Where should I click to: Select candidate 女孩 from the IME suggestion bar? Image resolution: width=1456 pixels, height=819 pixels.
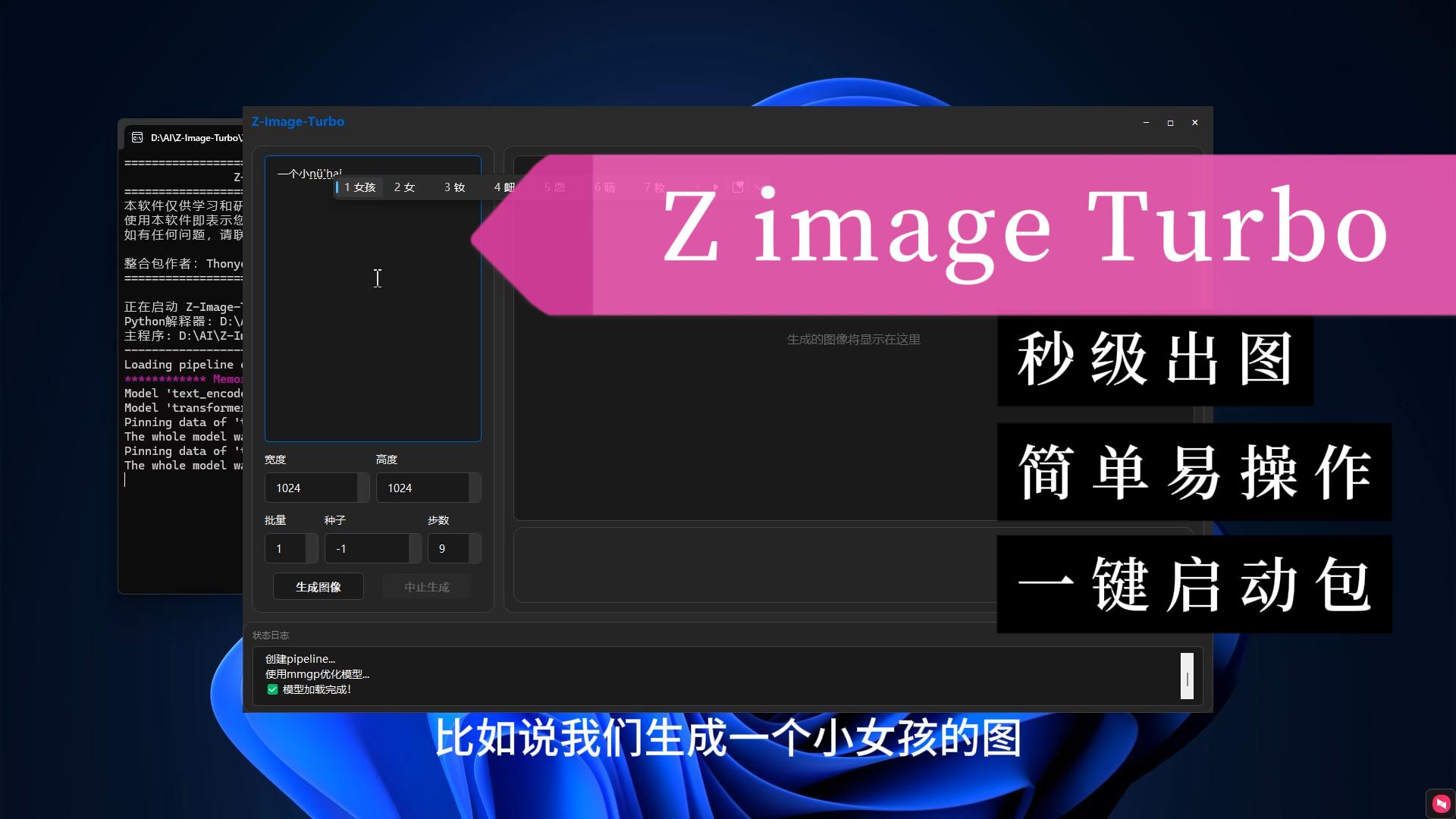361,187
